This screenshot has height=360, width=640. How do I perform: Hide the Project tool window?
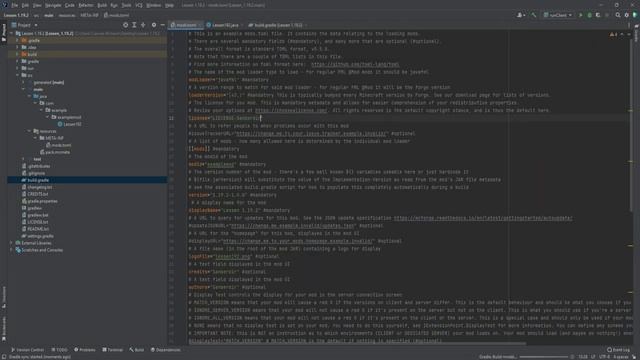(x=162, y=25)
